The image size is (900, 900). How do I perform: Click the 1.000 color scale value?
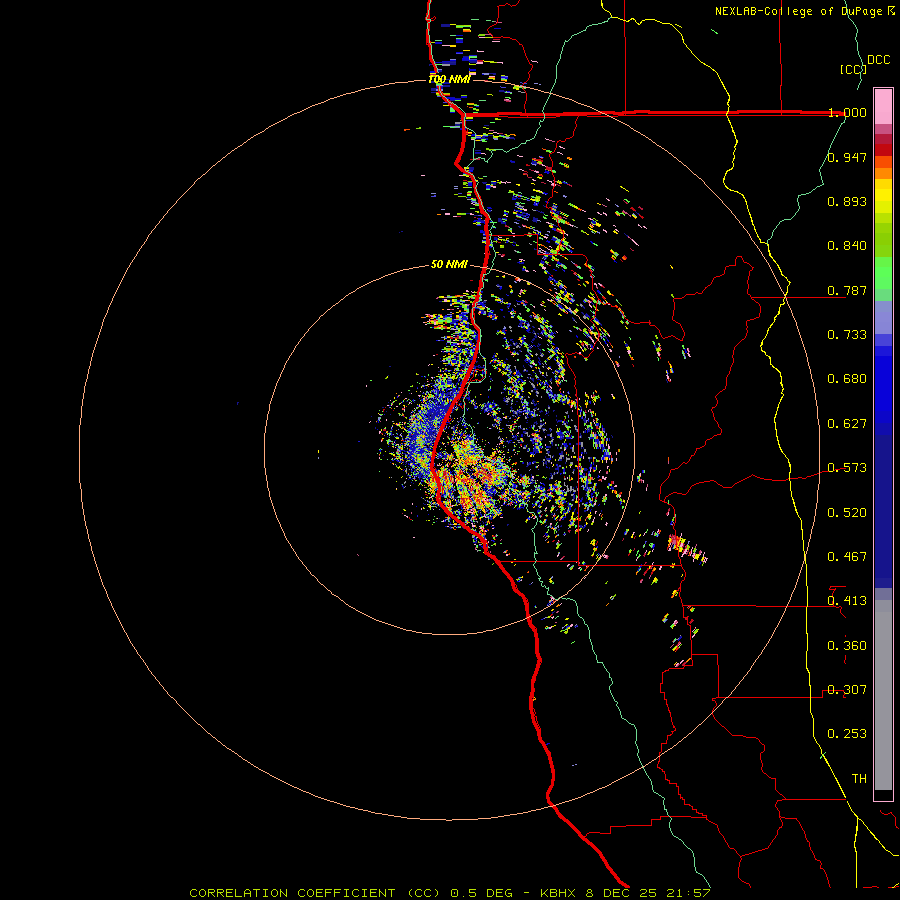coord(847,113)
